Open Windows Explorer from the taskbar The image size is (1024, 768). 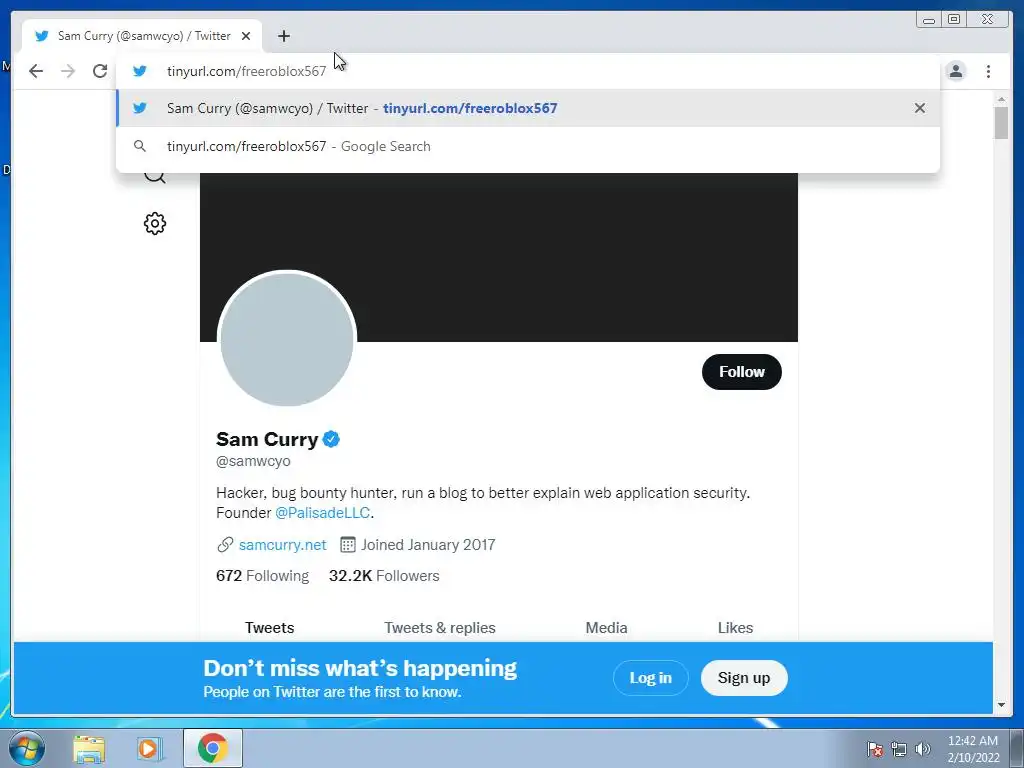[89, 748]
